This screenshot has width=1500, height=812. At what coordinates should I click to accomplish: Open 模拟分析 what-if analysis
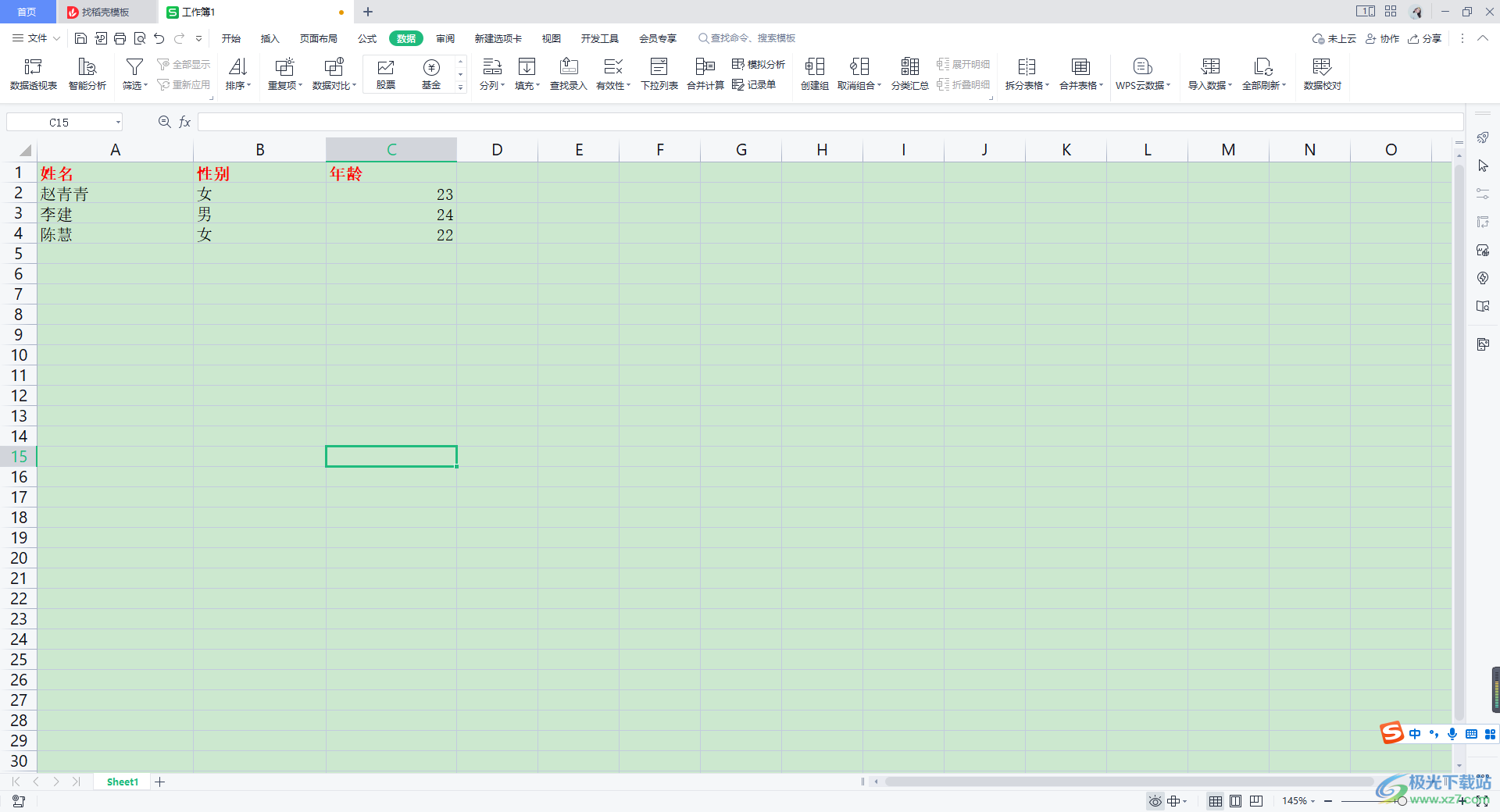759,64
